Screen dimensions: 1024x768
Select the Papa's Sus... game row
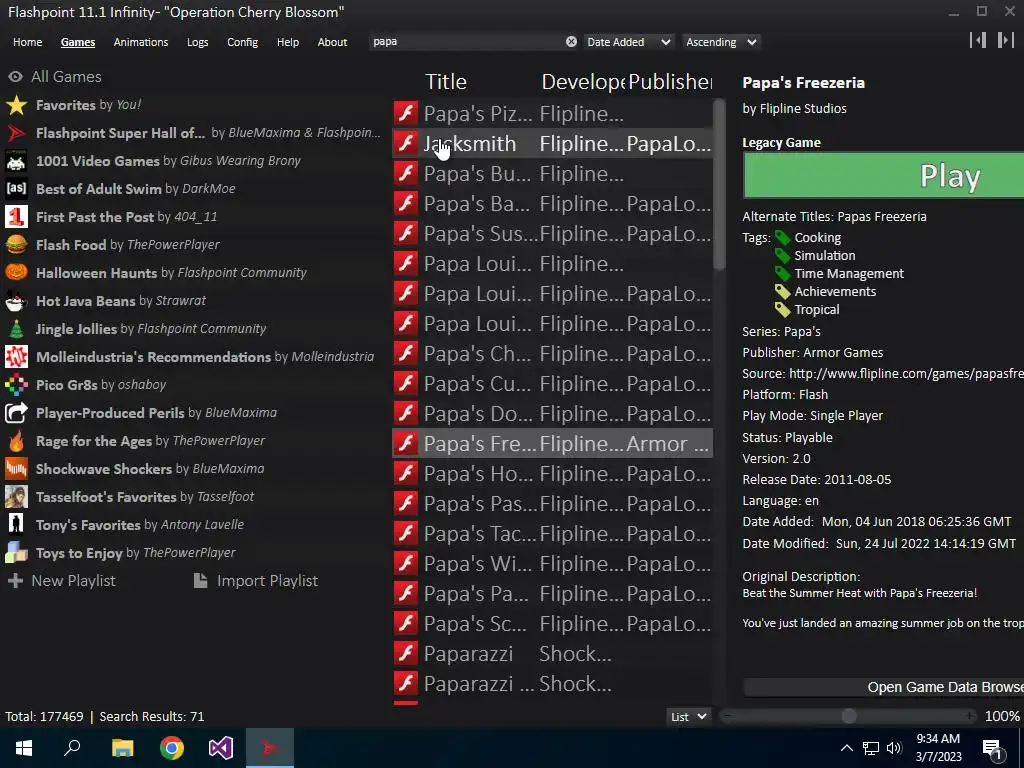click(552, 234)
